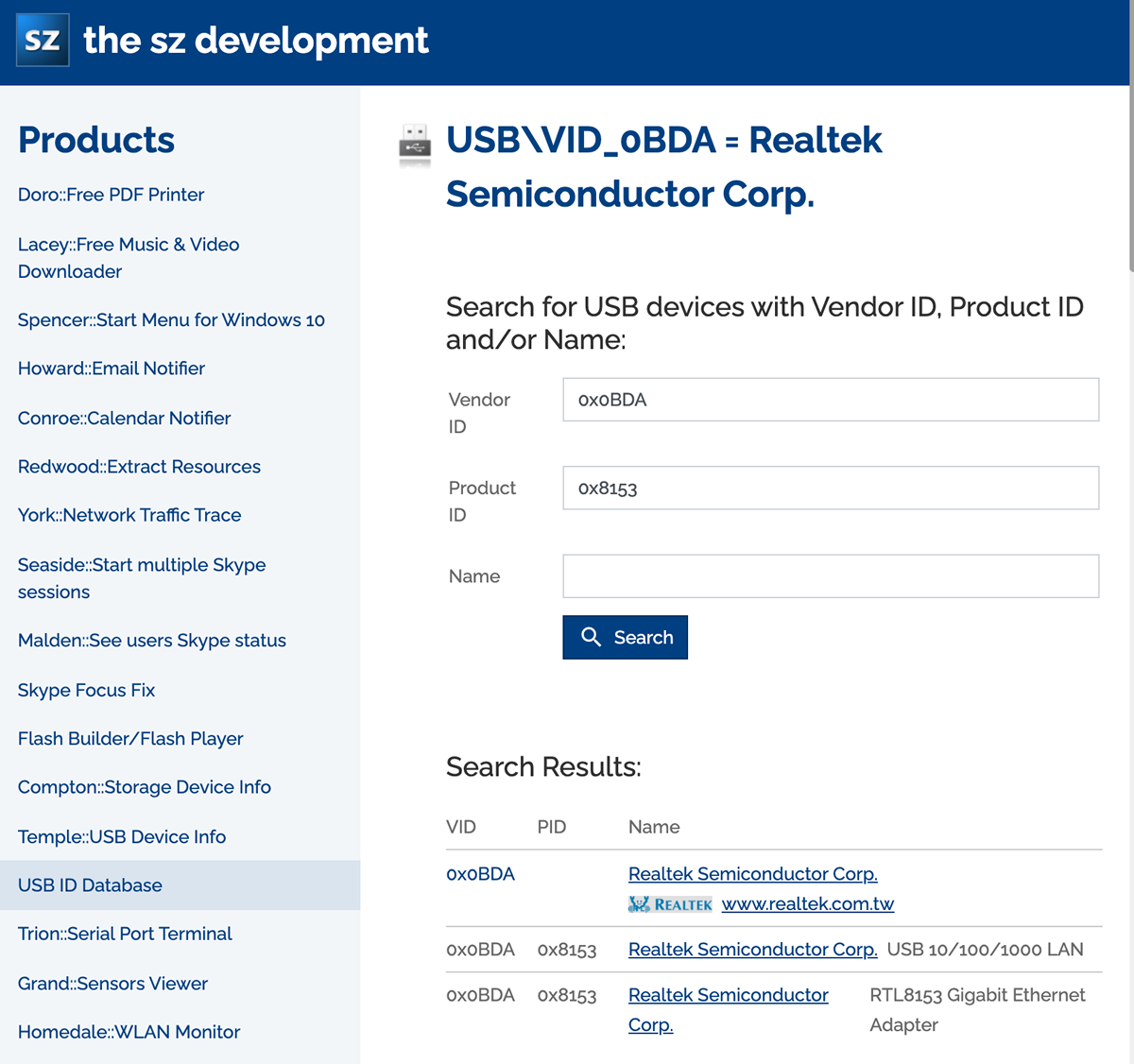Click the Realtek logo image in results

coord(670,904)
